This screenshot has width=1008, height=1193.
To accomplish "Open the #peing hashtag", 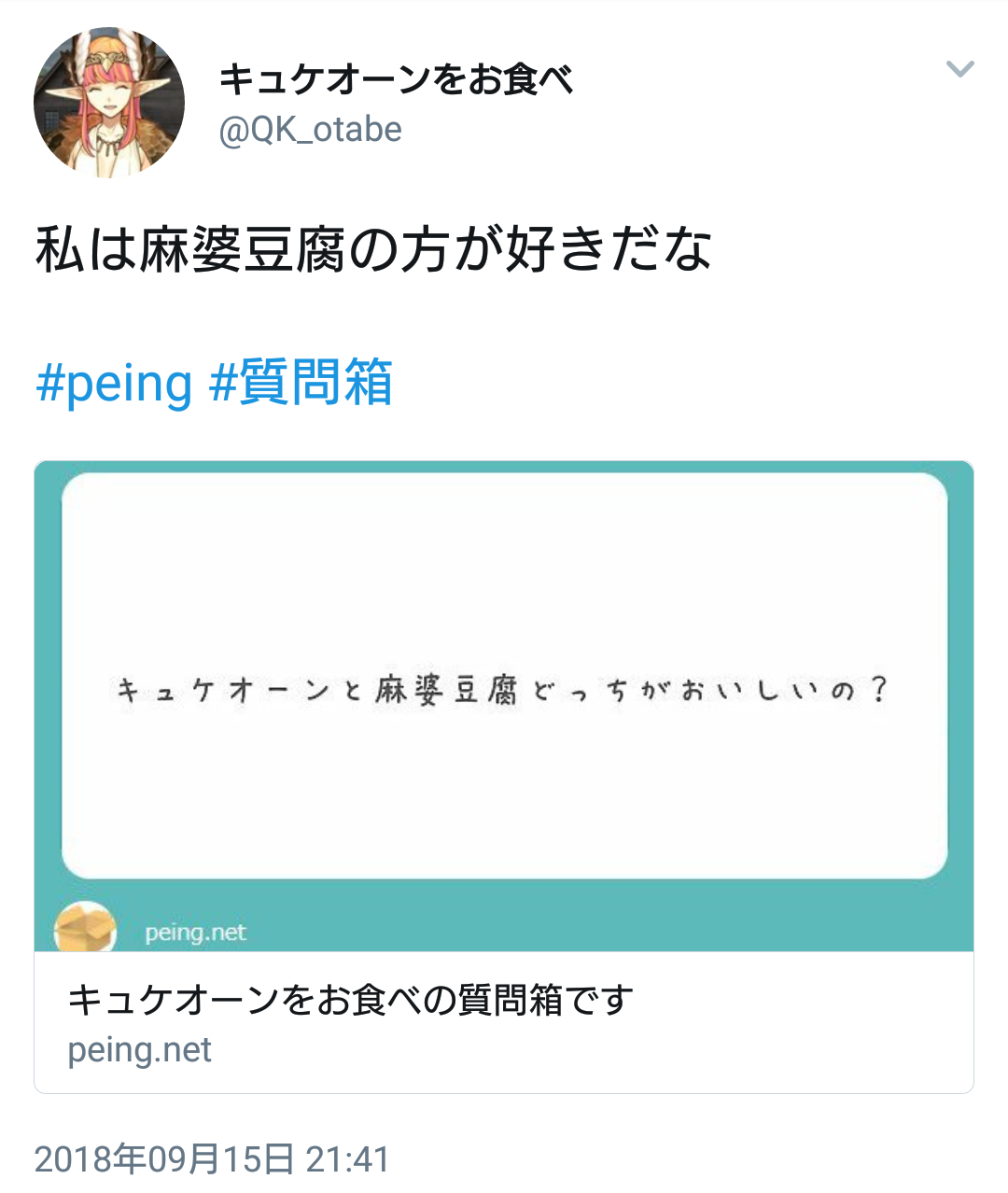I will coord(114,384).
